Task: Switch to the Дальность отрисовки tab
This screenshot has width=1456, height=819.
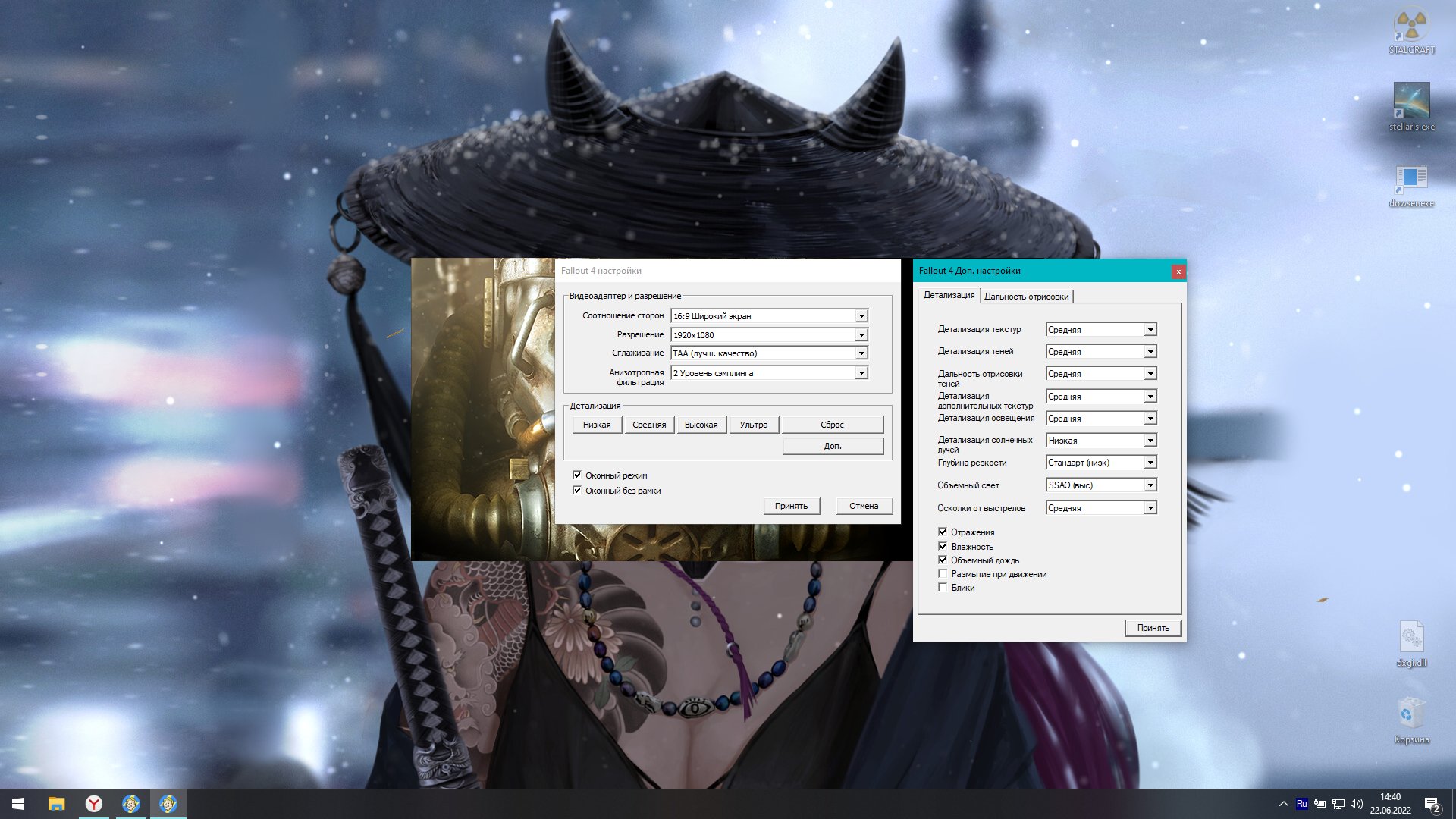Action: click(x=1026, y=297)
